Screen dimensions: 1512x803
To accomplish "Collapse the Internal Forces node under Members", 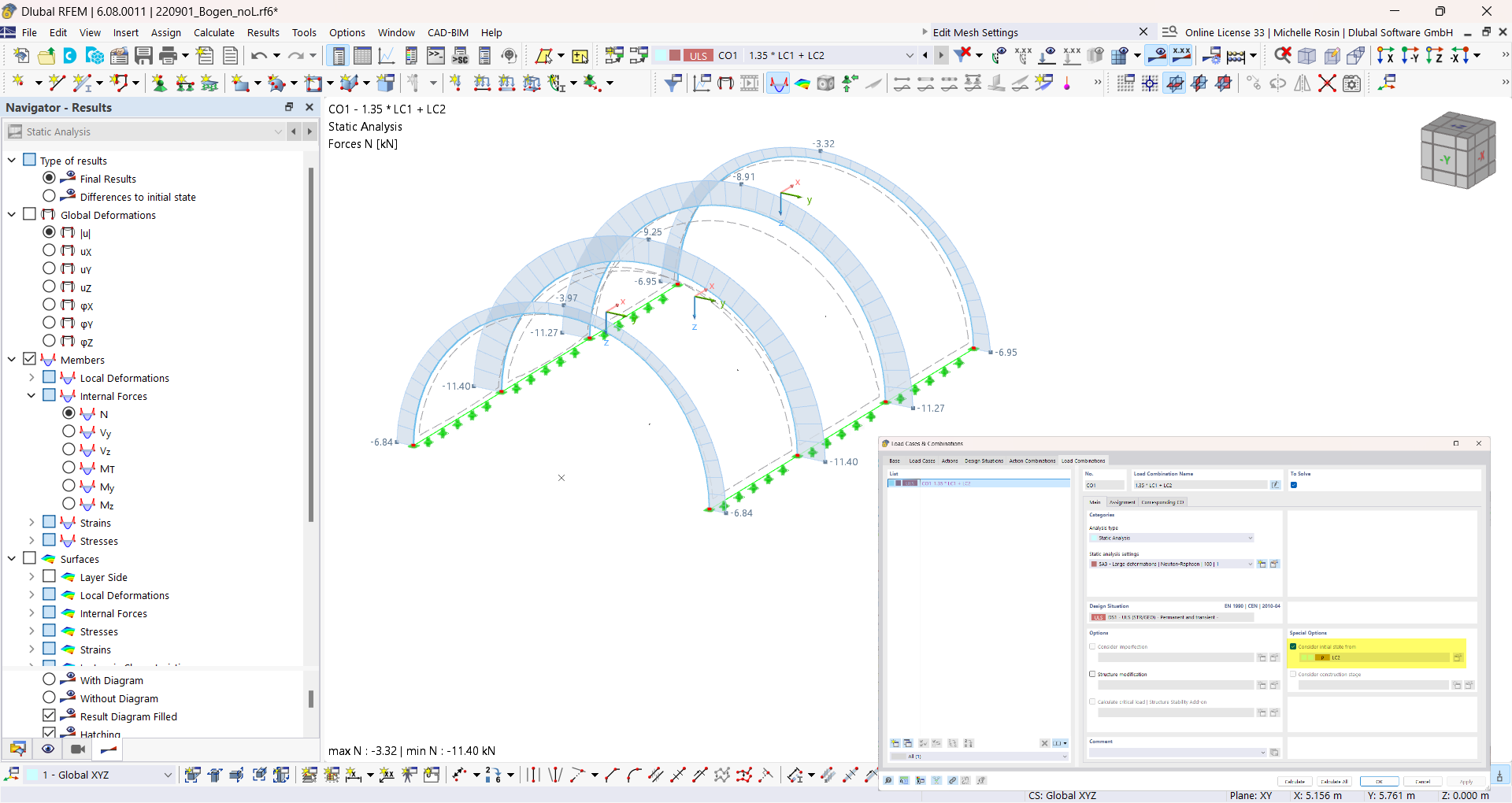I will (x=31, y=396).
